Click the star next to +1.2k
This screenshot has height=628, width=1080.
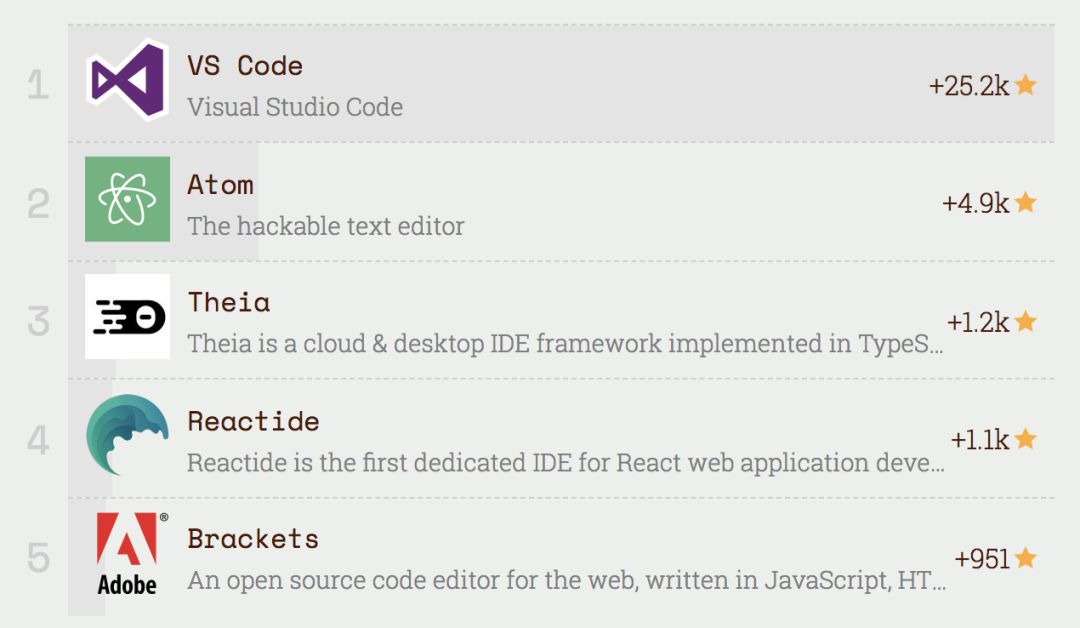pyautogui.click(x=1025, y=322)
